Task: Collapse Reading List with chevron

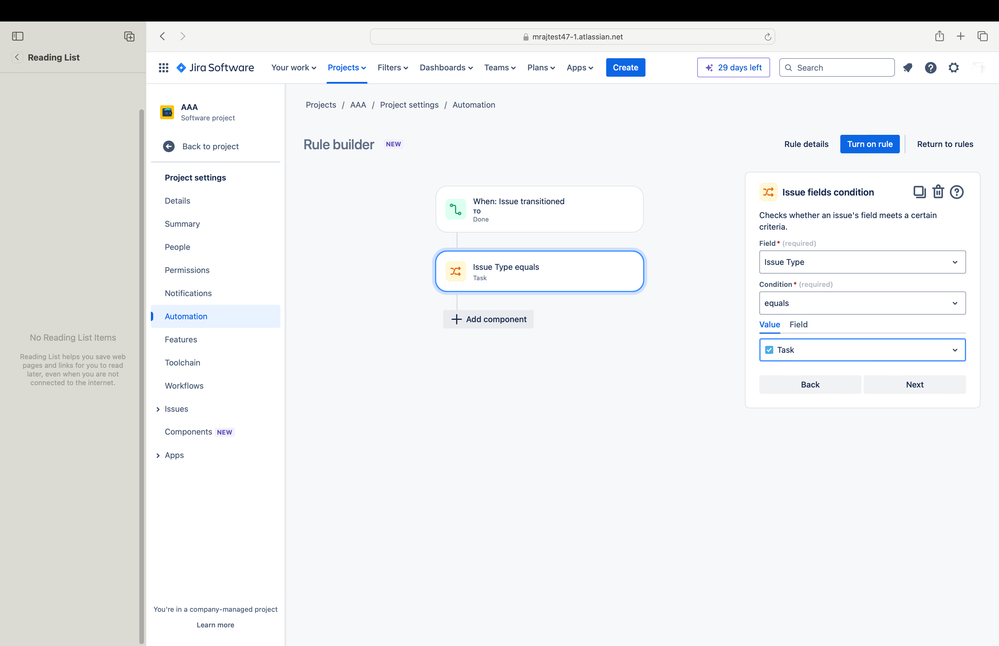Action: click(17, 57)
